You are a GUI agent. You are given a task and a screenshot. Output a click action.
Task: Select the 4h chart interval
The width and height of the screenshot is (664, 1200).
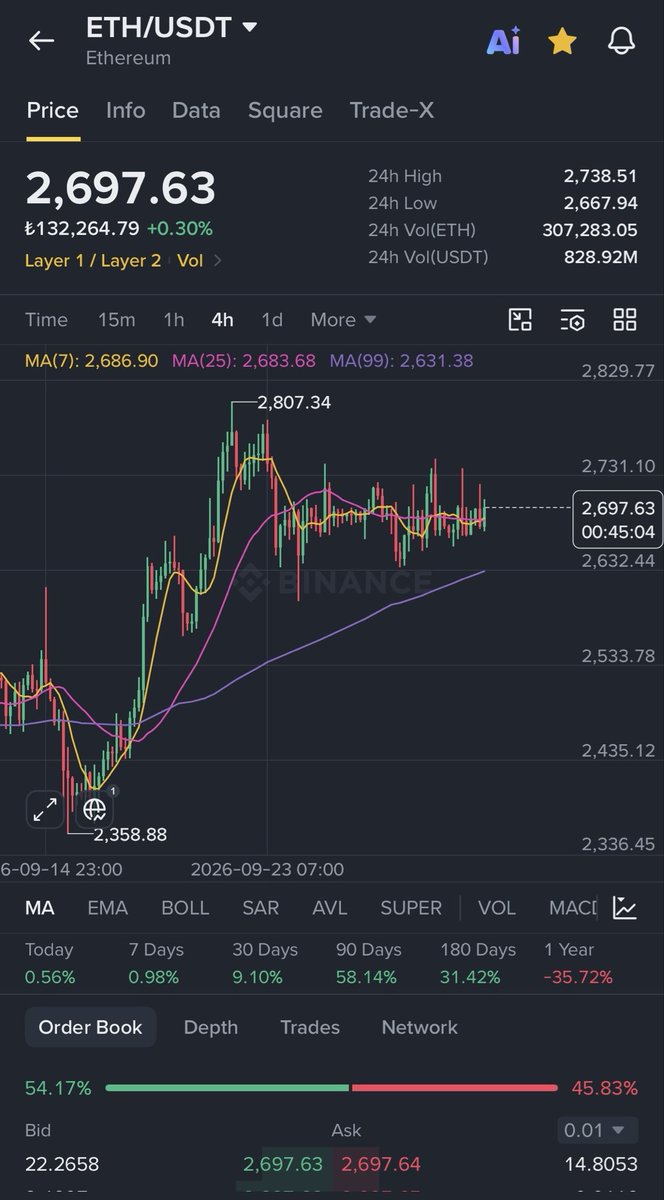pyautogui.click(x=222, y=320)
